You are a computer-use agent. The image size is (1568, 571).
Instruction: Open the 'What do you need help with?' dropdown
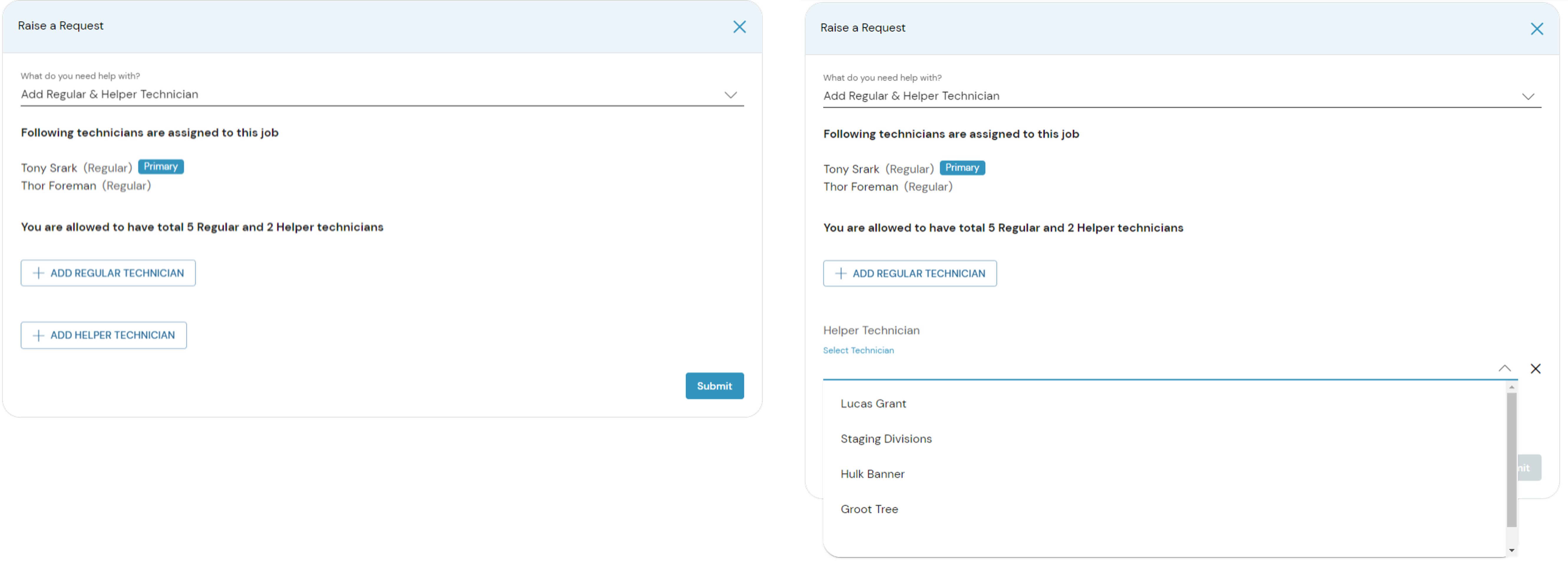(730, 94)
